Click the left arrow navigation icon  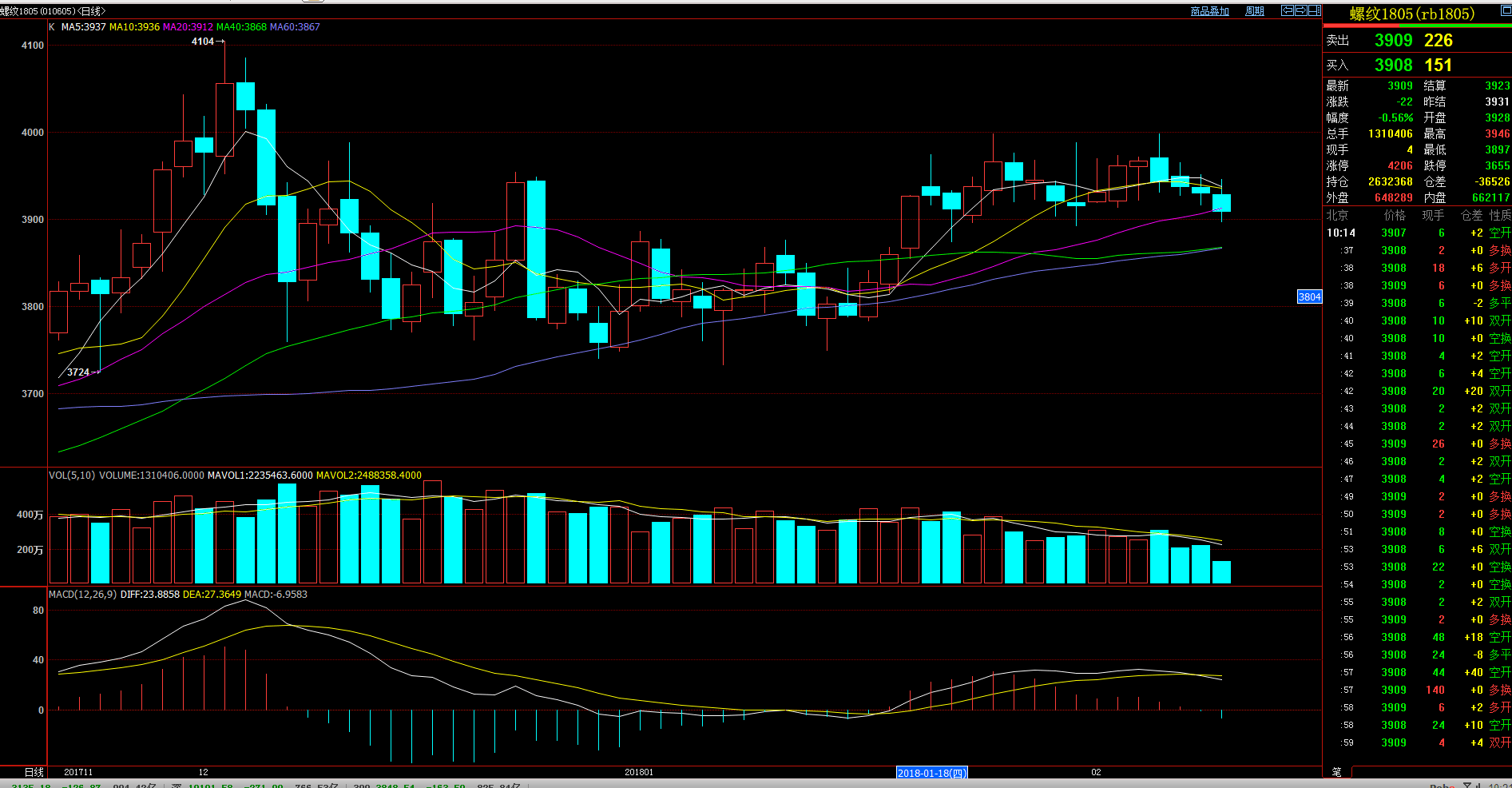(x=1287, y=10)
